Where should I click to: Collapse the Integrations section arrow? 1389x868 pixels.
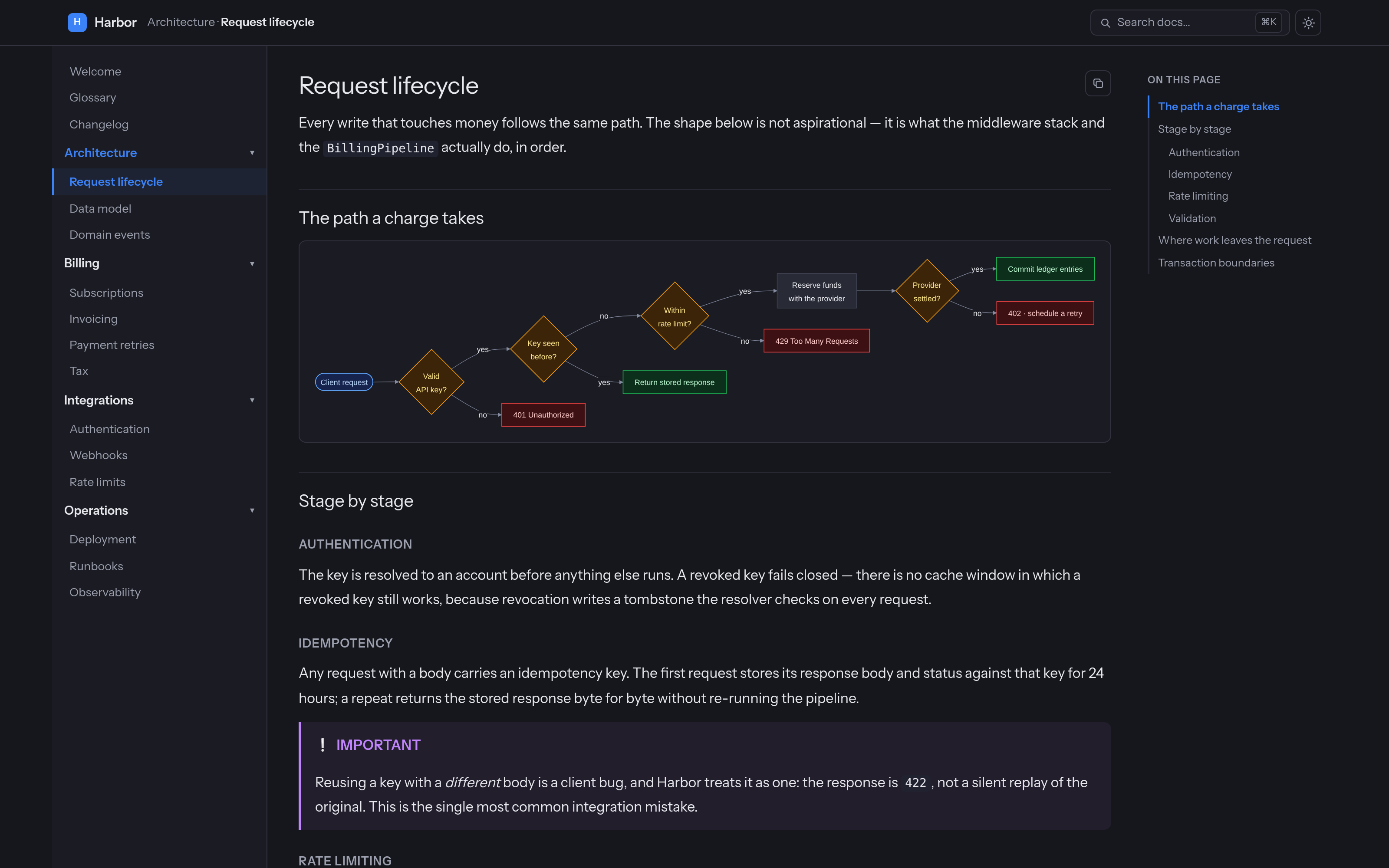[252, 400]
